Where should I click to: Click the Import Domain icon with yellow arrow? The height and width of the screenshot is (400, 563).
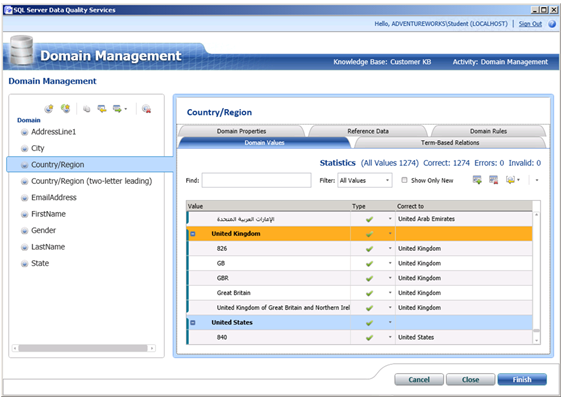click(x=102, y=109)
